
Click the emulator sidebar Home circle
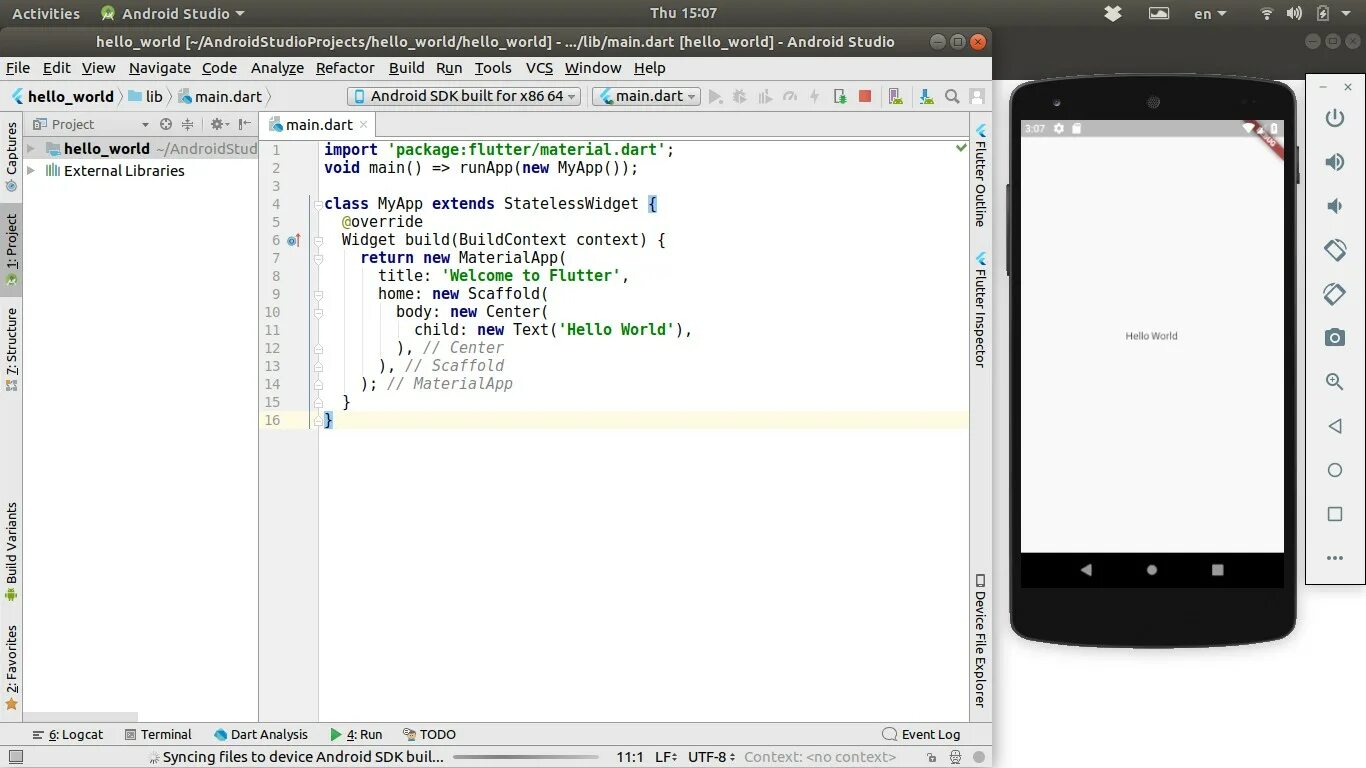point(1335,470)
